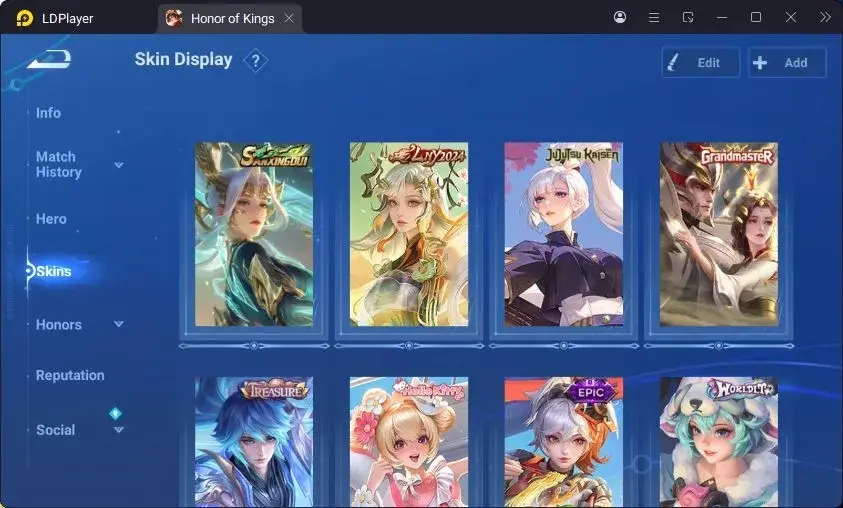Select the Hello Kitty skin card

click(409, 442)
